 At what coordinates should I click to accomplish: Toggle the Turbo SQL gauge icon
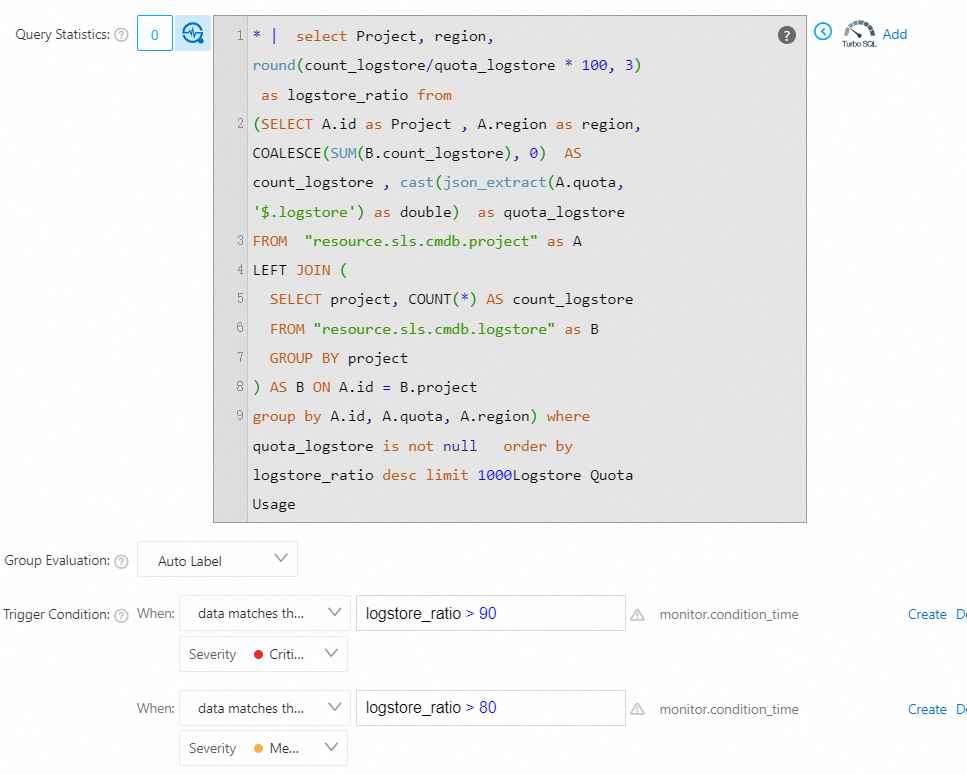coord(859,33)
